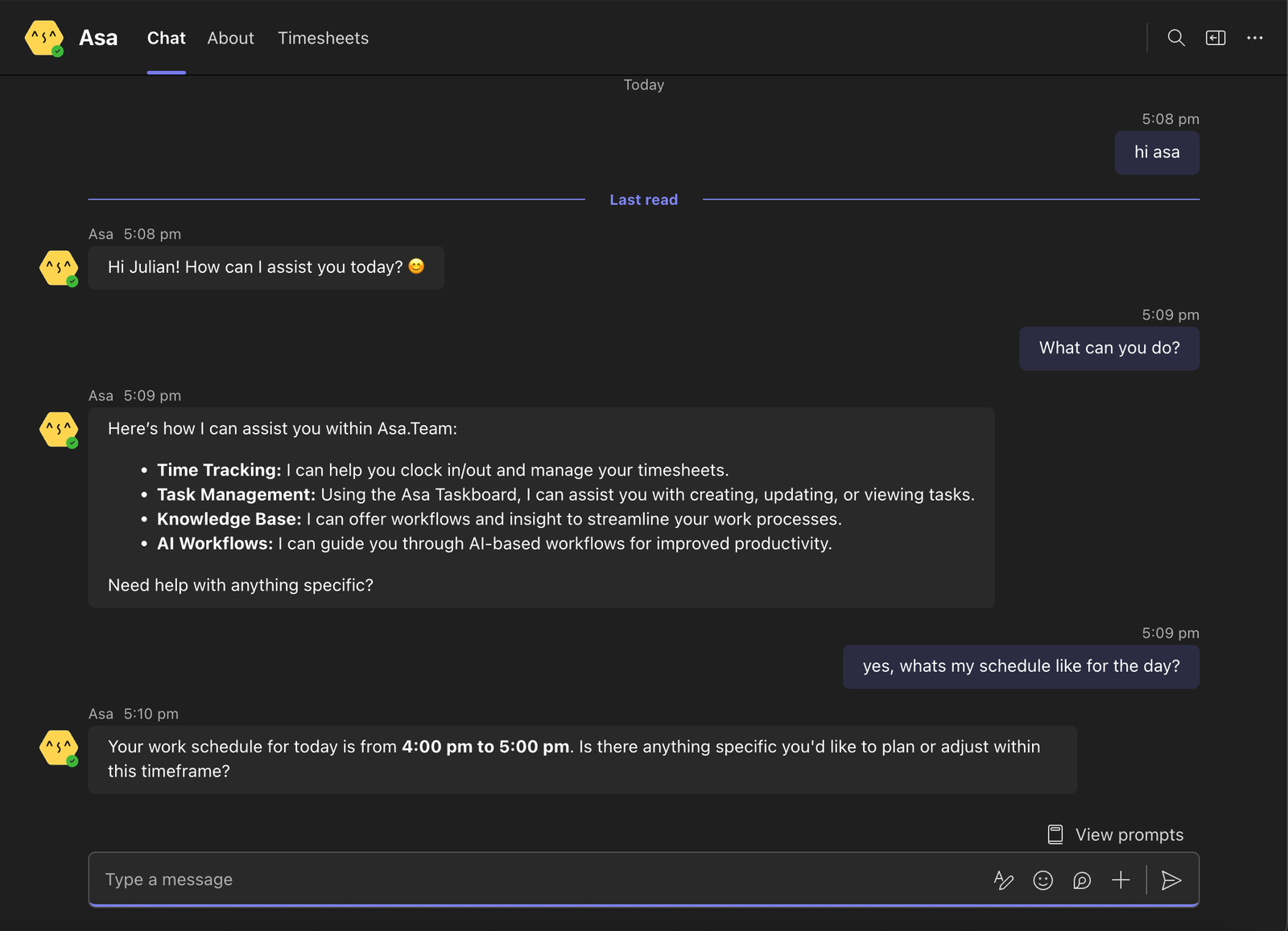Open the emoji picker

click(x=1042, y=880)
